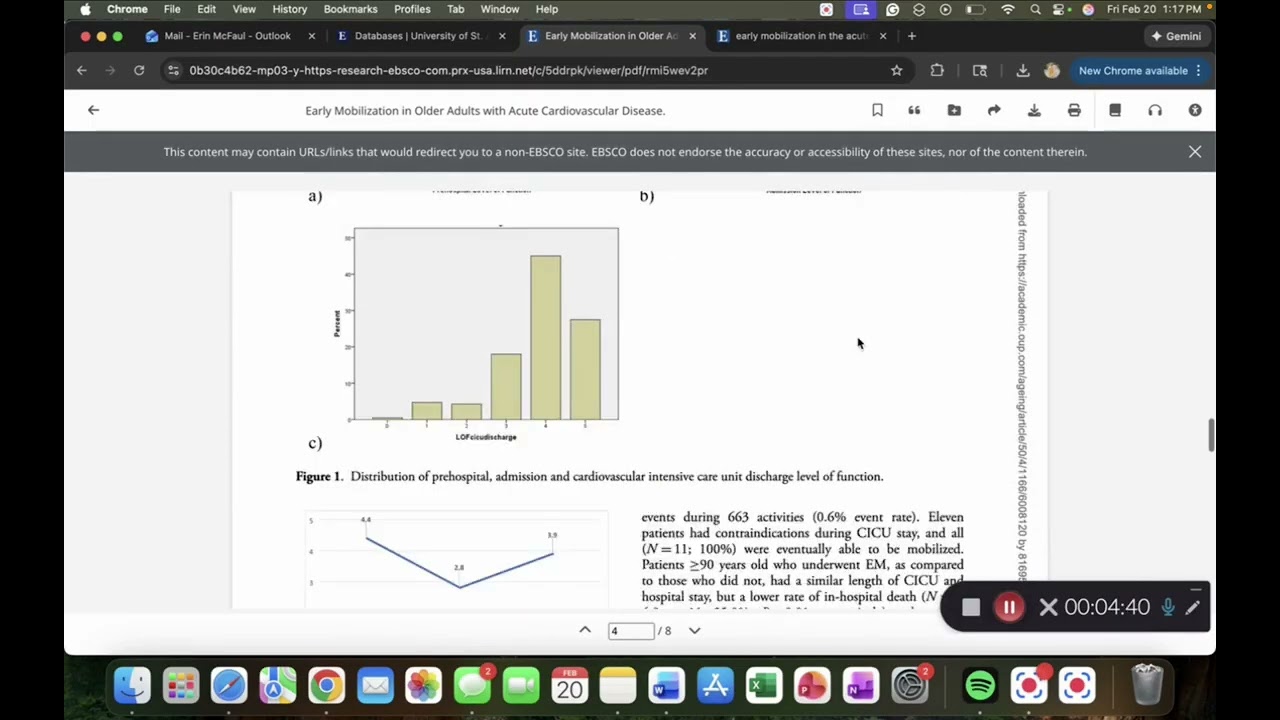Navigate back in Chrome
The height and width of the screenshot is (720, 1280).
coord(82,70)
